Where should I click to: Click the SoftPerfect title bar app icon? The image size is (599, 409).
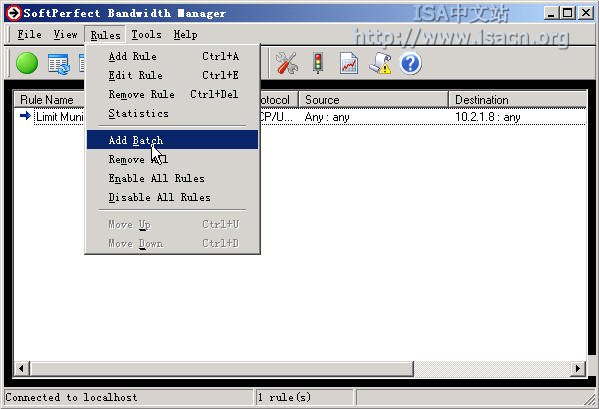coord(13,13)
